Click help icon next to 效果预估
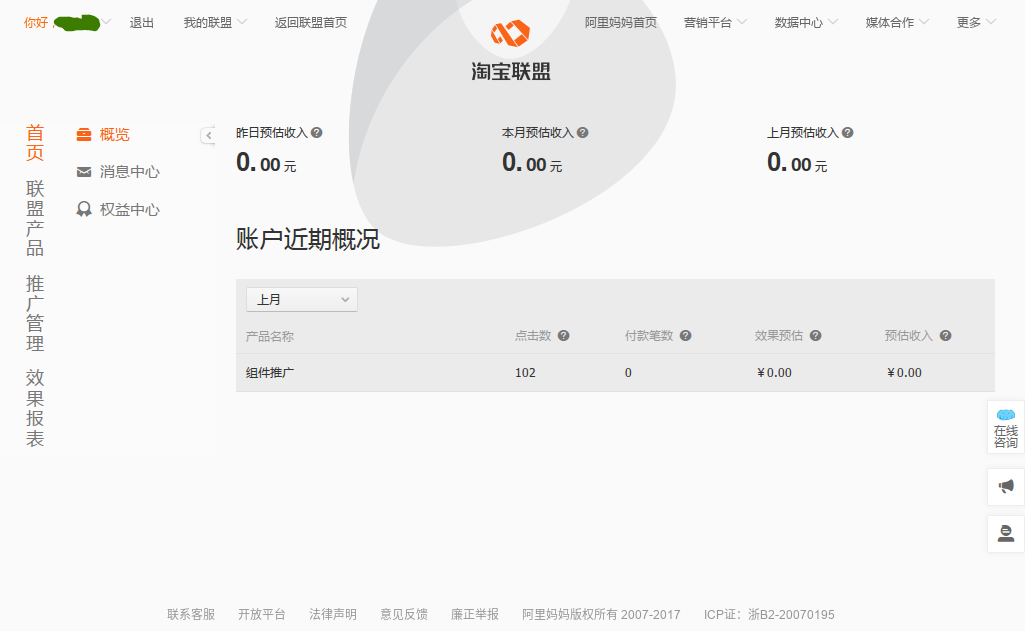1025x631 pixels. click(x=815, y=335)
